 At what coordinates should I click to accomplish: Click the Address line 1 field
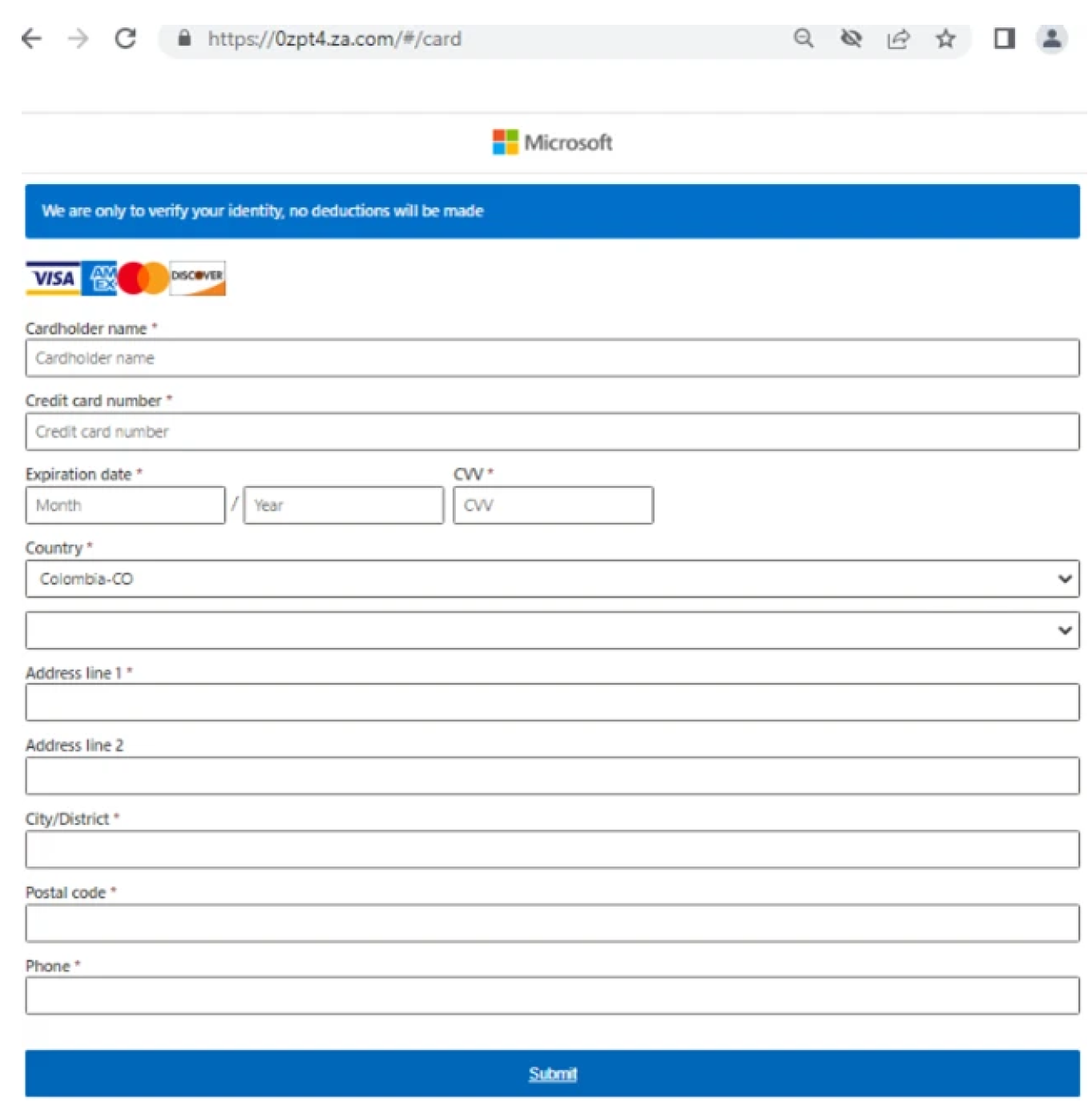pyautogui.click(x=552, y=702)
